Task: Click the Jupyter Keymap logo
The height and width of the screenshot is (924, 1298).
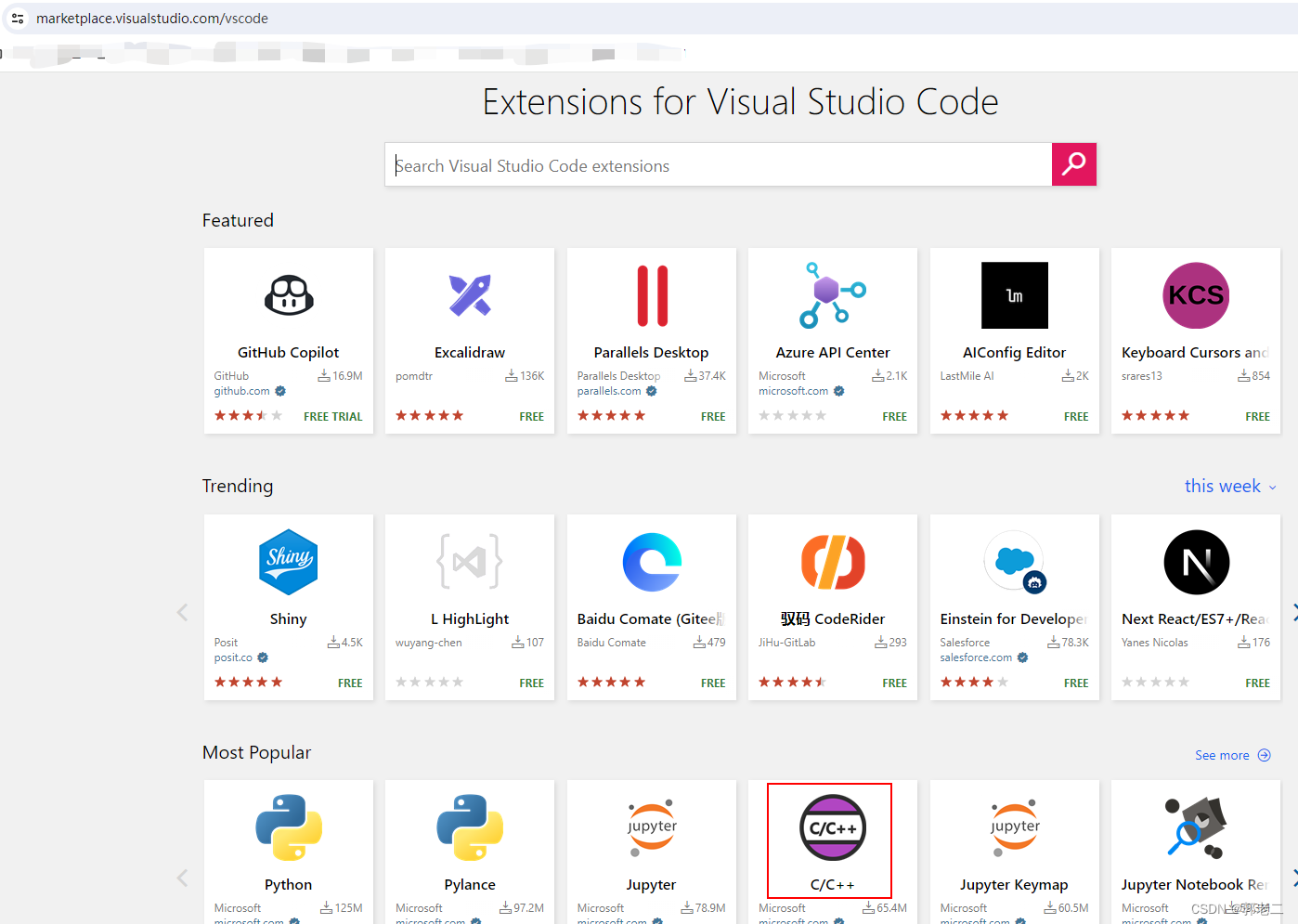Action: (1015, 827)
